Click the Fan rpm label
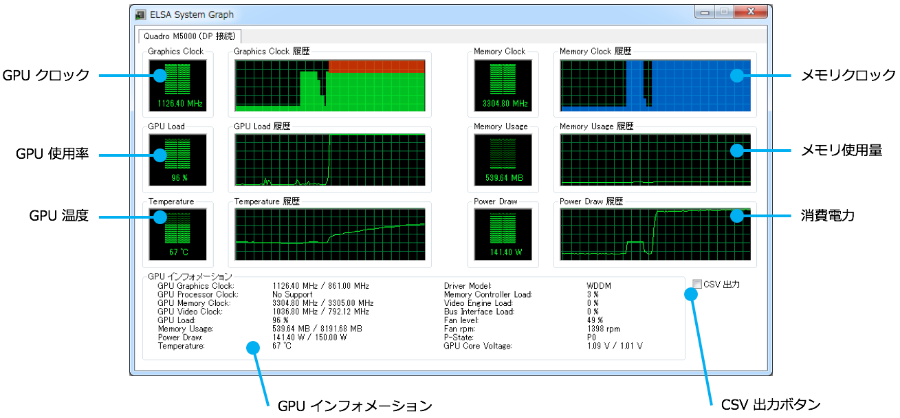Screen dimensions: 900x418 click(x=460, y=328)
